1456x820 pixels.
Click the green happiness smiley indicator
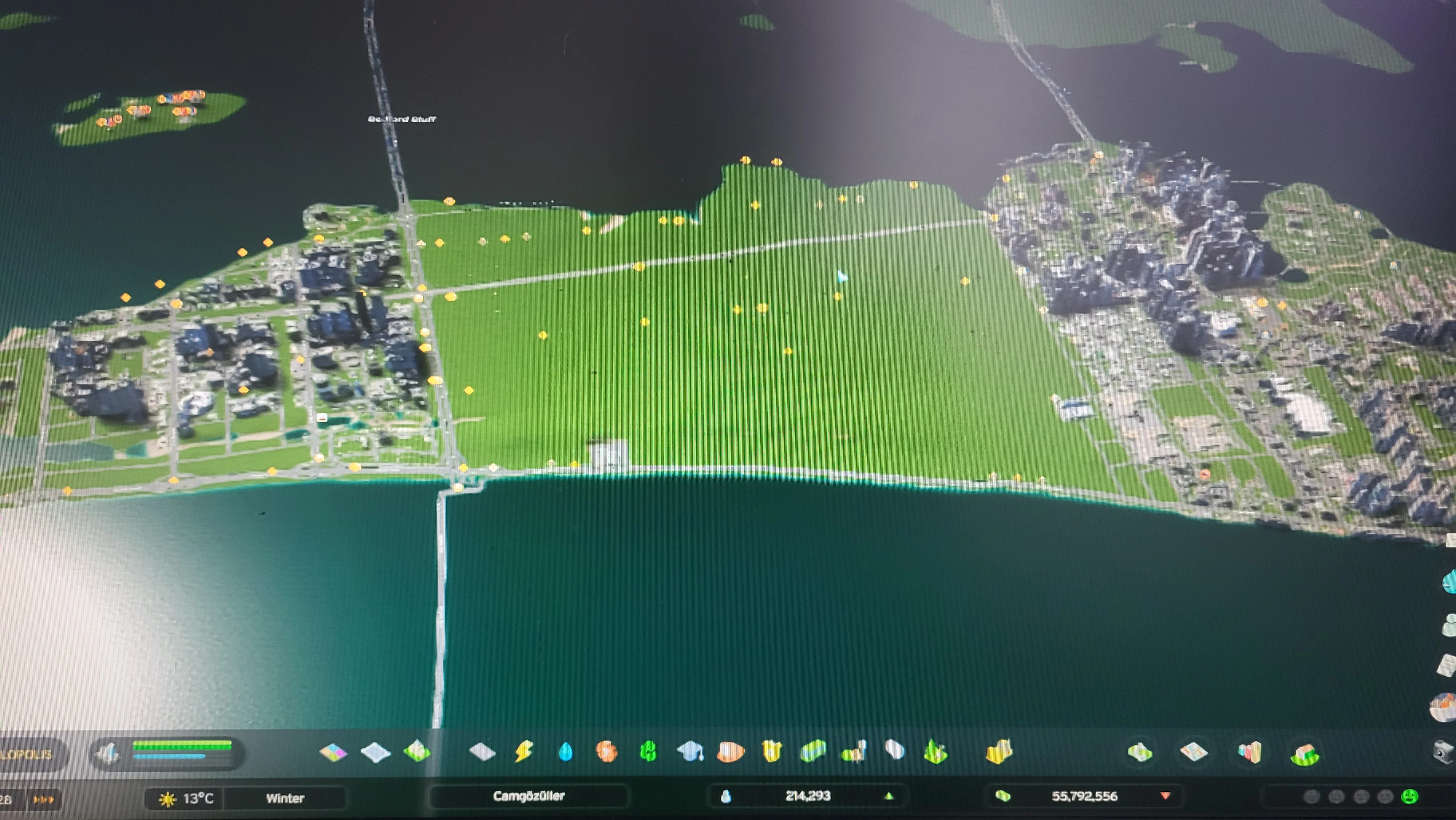click(x=1410, y=797)
